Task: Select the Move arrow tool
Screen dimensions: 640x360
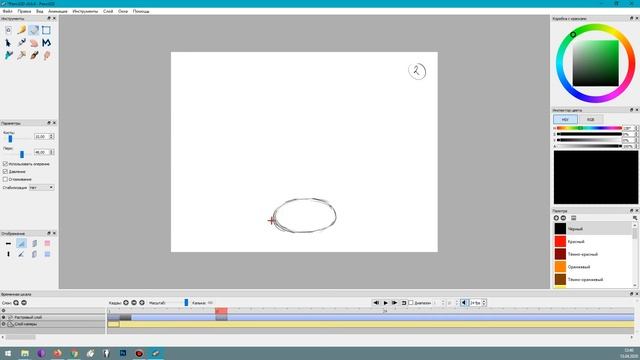Action: tap(9, 42)
